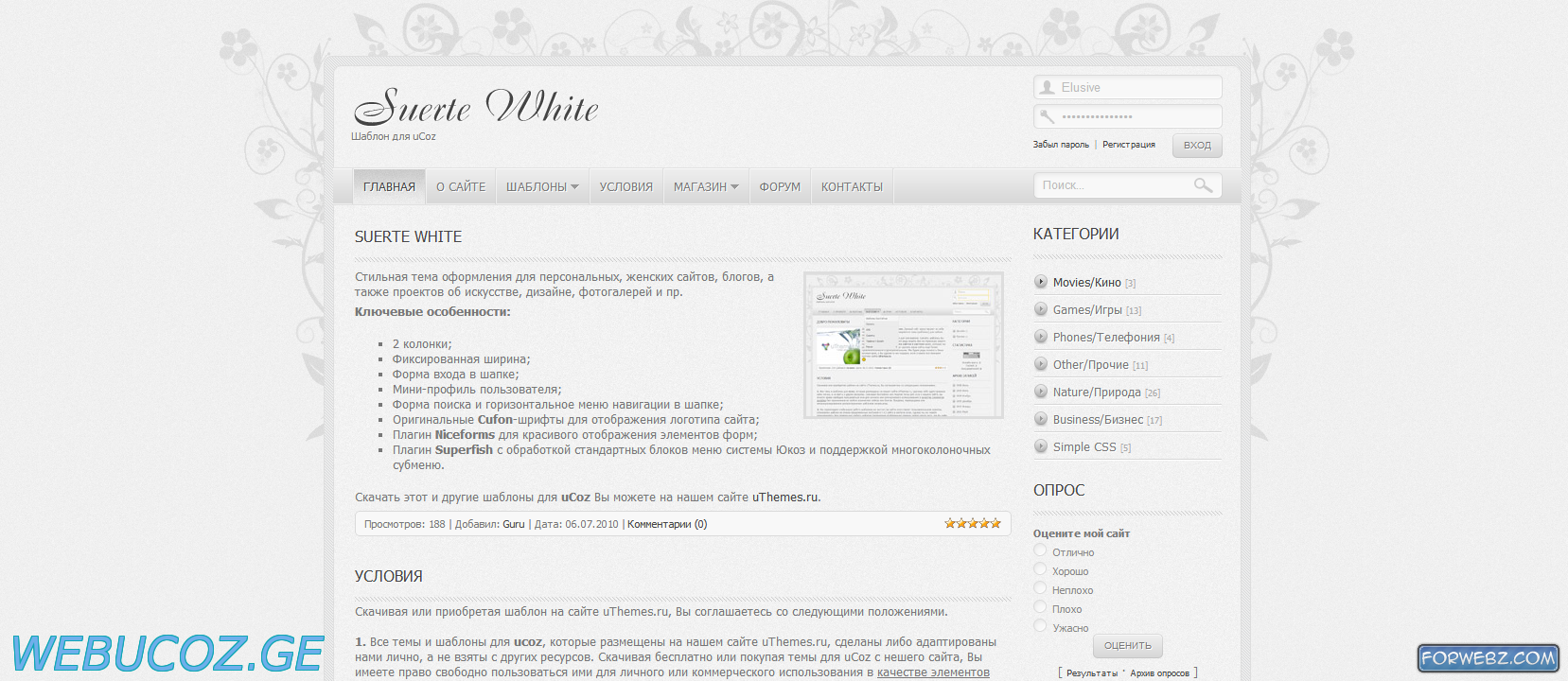
Task: Click the УСЛОВИЯ section heading
Action: (388, 576)
